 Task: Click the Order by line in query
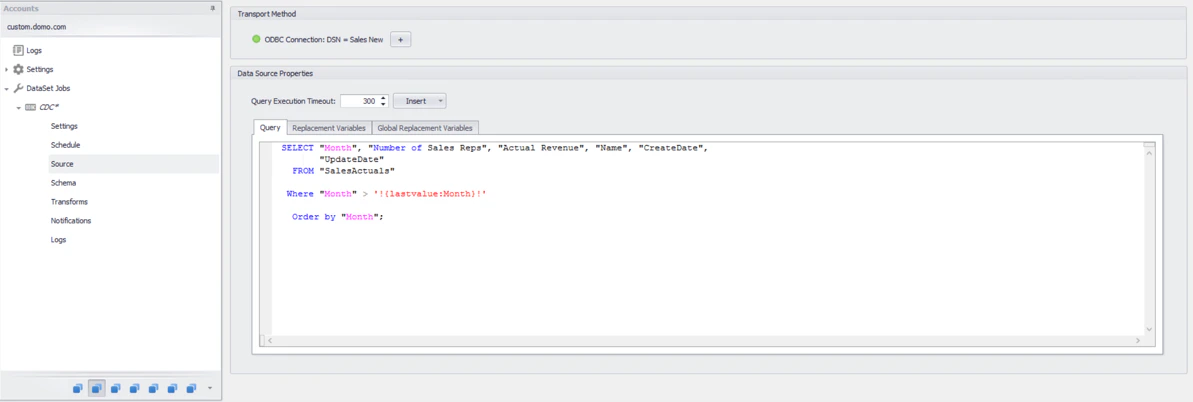point(337,217)
